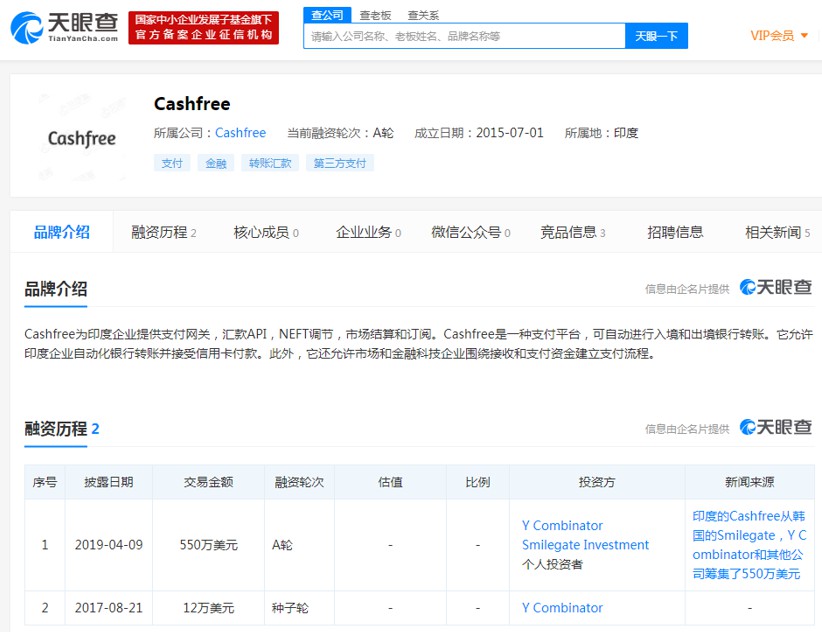Open the VIP会员 membership link
Viewport: 822px width, 632px height.
[772, 36]
